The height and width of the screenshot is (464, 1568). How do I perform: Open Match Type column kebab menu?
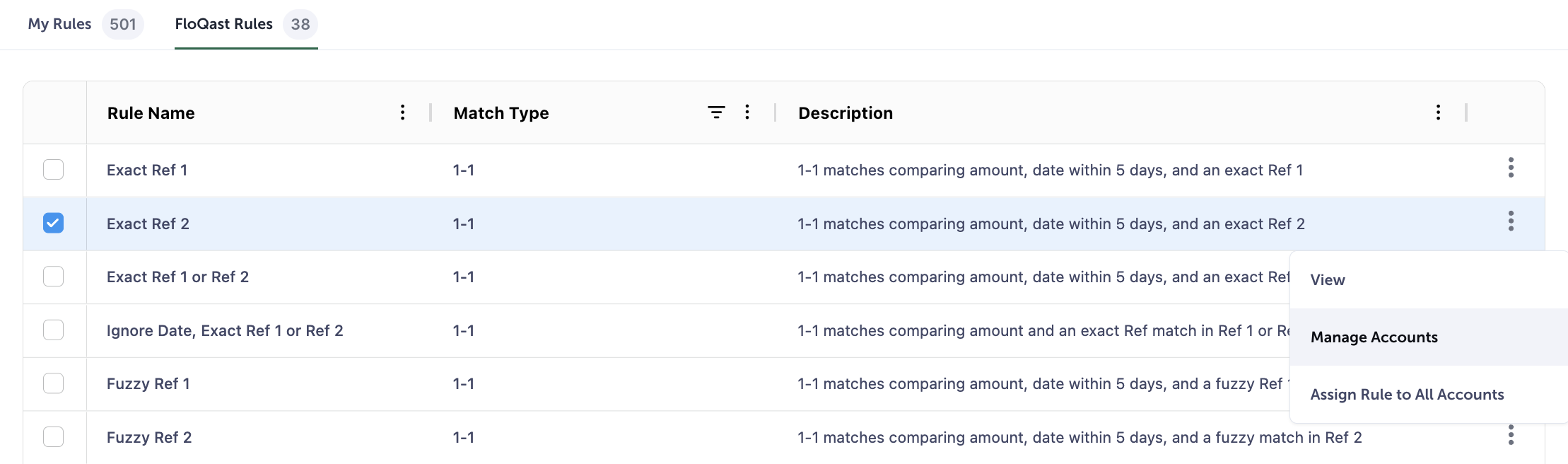coord(747,112)
